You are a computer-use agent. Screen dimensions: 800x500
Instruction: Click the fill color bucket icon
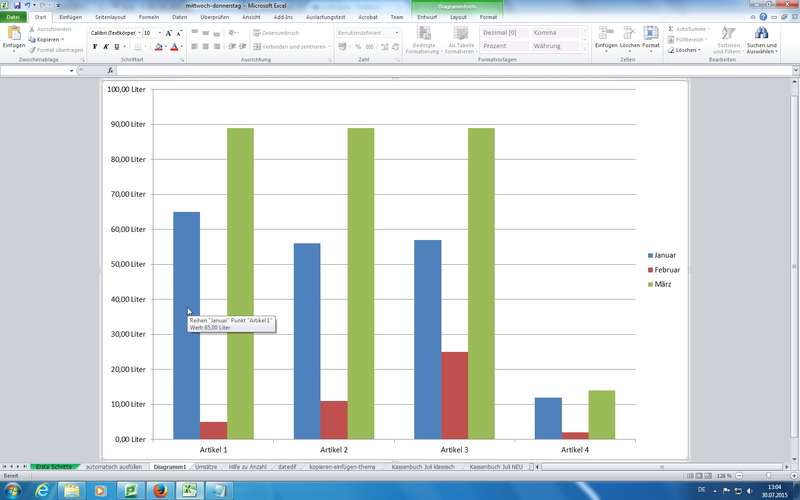point(158,47)
